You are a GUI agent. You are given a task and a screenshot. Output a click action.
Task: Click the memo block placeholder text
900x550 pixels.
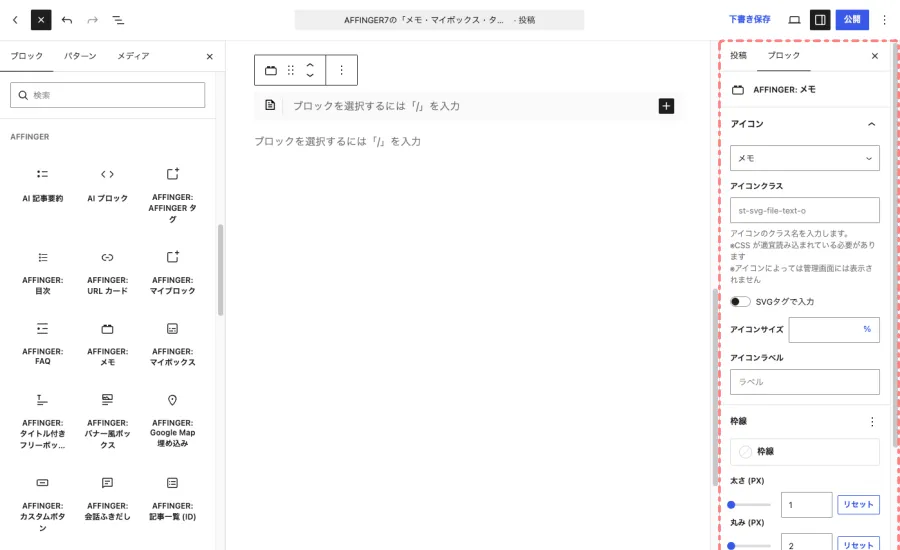tap(376, 106)
